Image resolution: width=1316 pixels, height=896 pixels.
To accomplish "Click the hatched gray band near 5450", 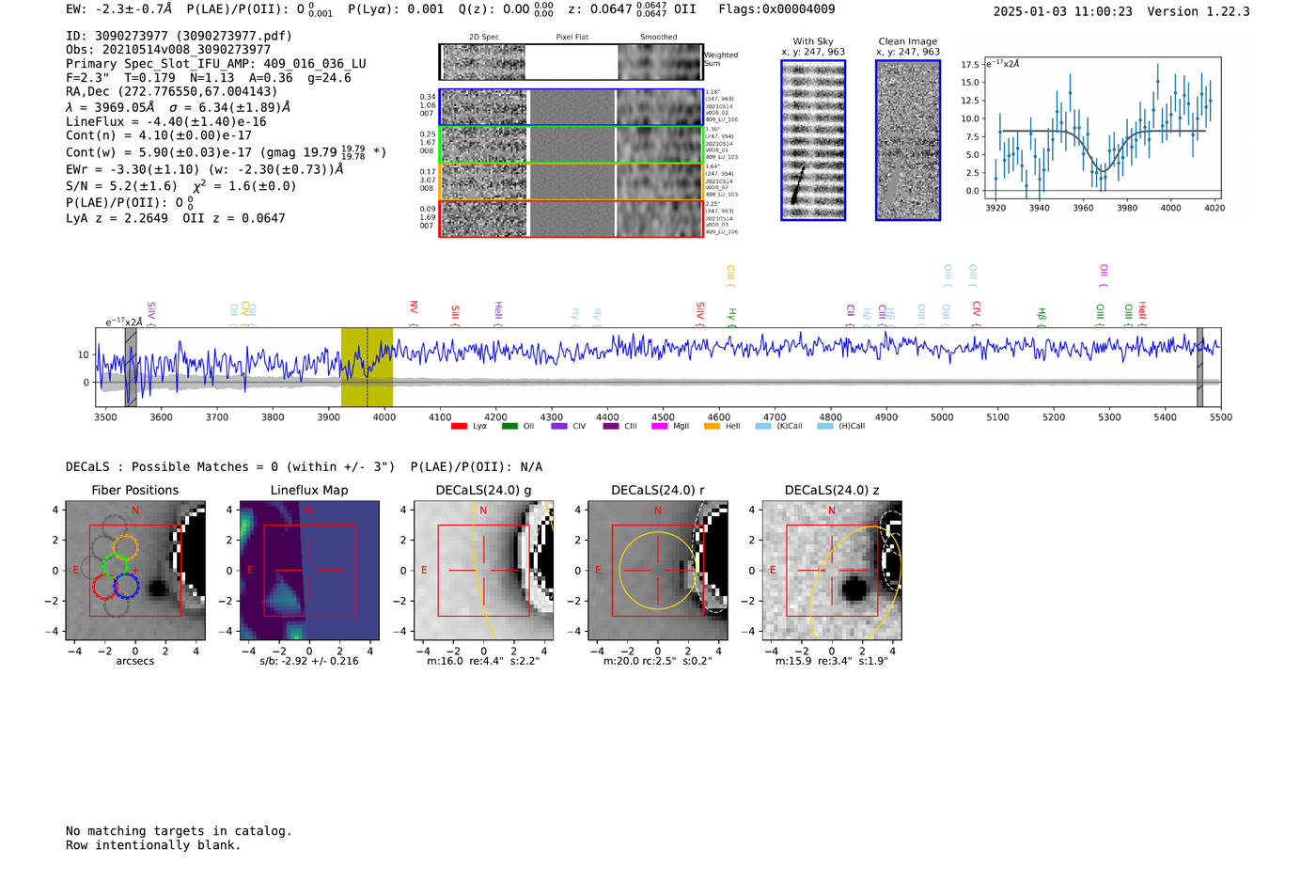I will 1199,368.
